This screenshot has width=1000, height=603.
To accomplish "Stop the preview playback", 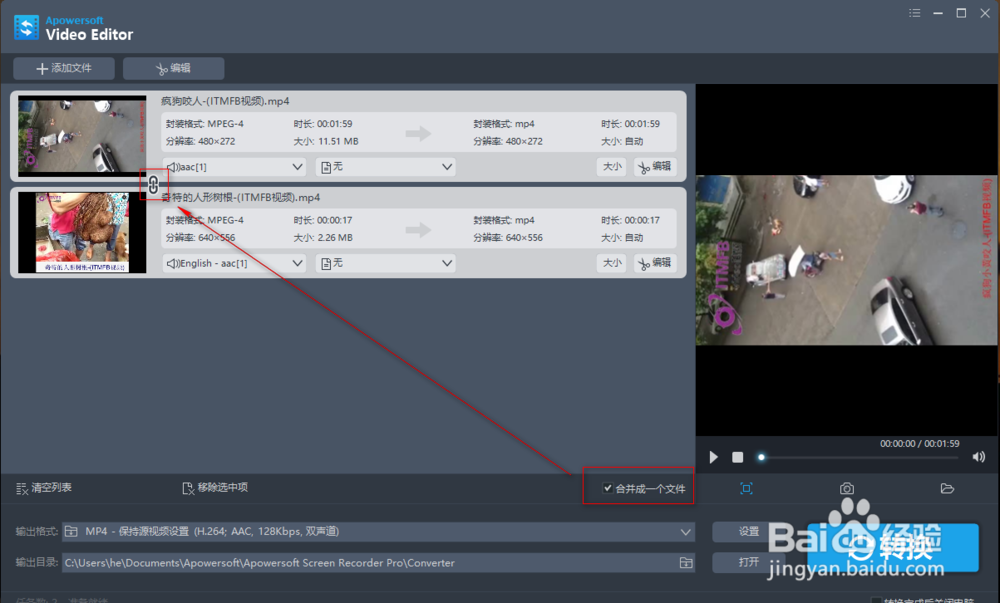I will (738, 457).
